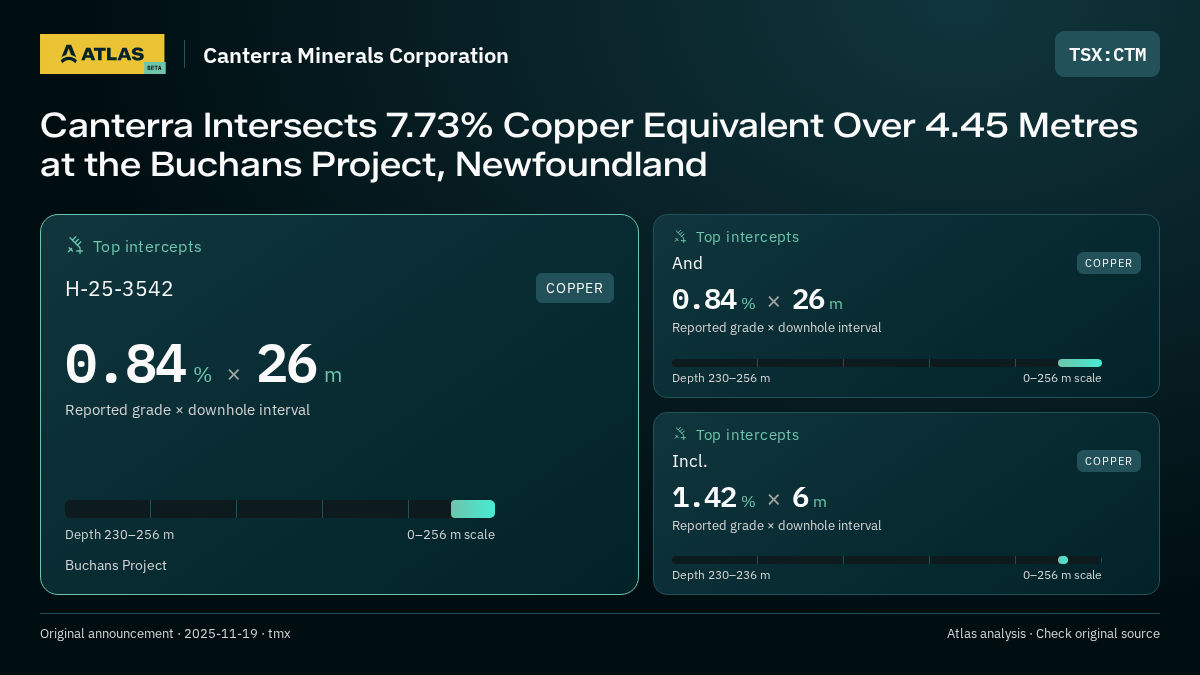
Task: Click 'Original announcement · 2025-11-19 · tmx' footer
Action: (165, 633)
